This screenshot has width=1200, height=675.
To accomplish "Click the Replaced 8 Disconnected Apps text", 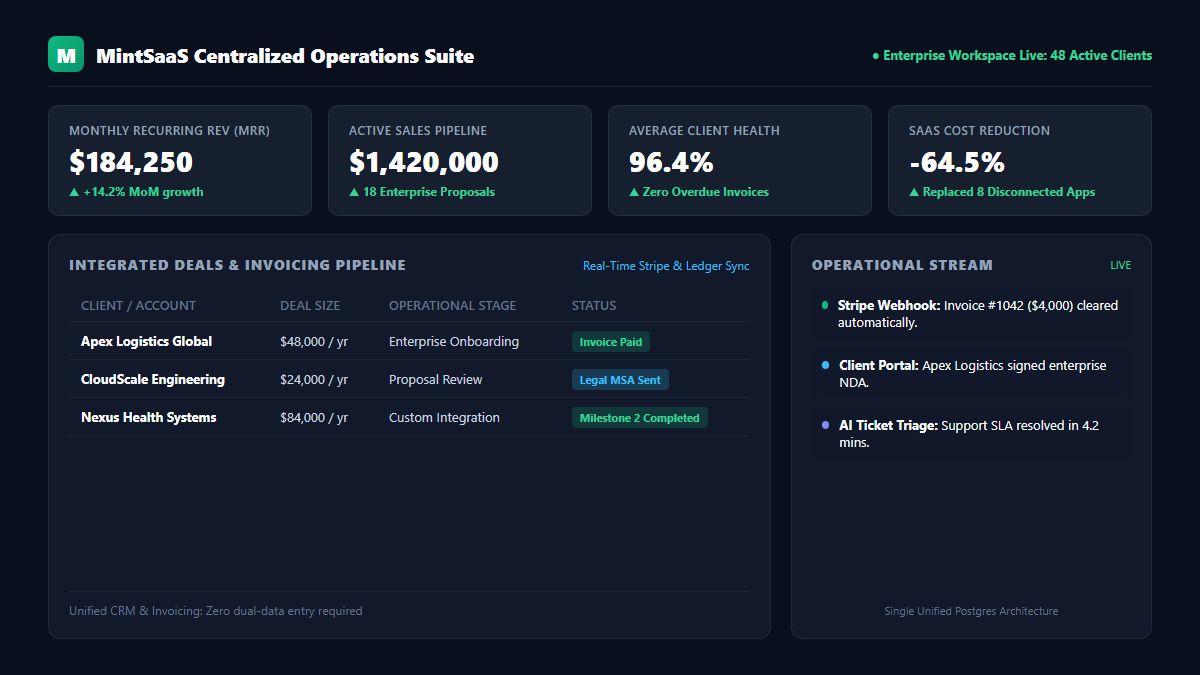I will 1002,192.
